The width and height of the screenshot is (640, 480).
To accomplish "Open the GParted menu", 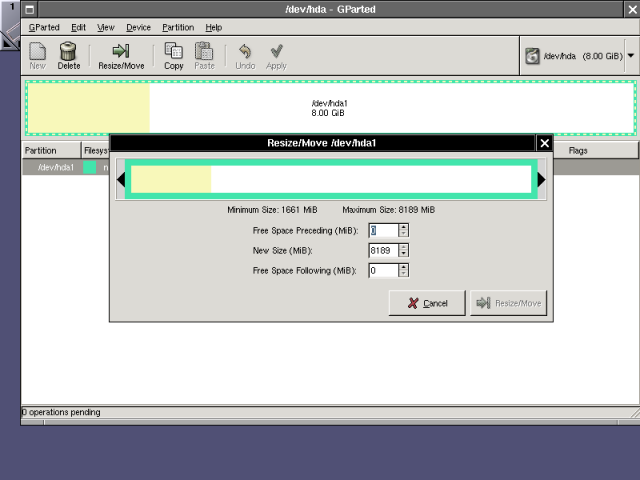I will [44, 27].
